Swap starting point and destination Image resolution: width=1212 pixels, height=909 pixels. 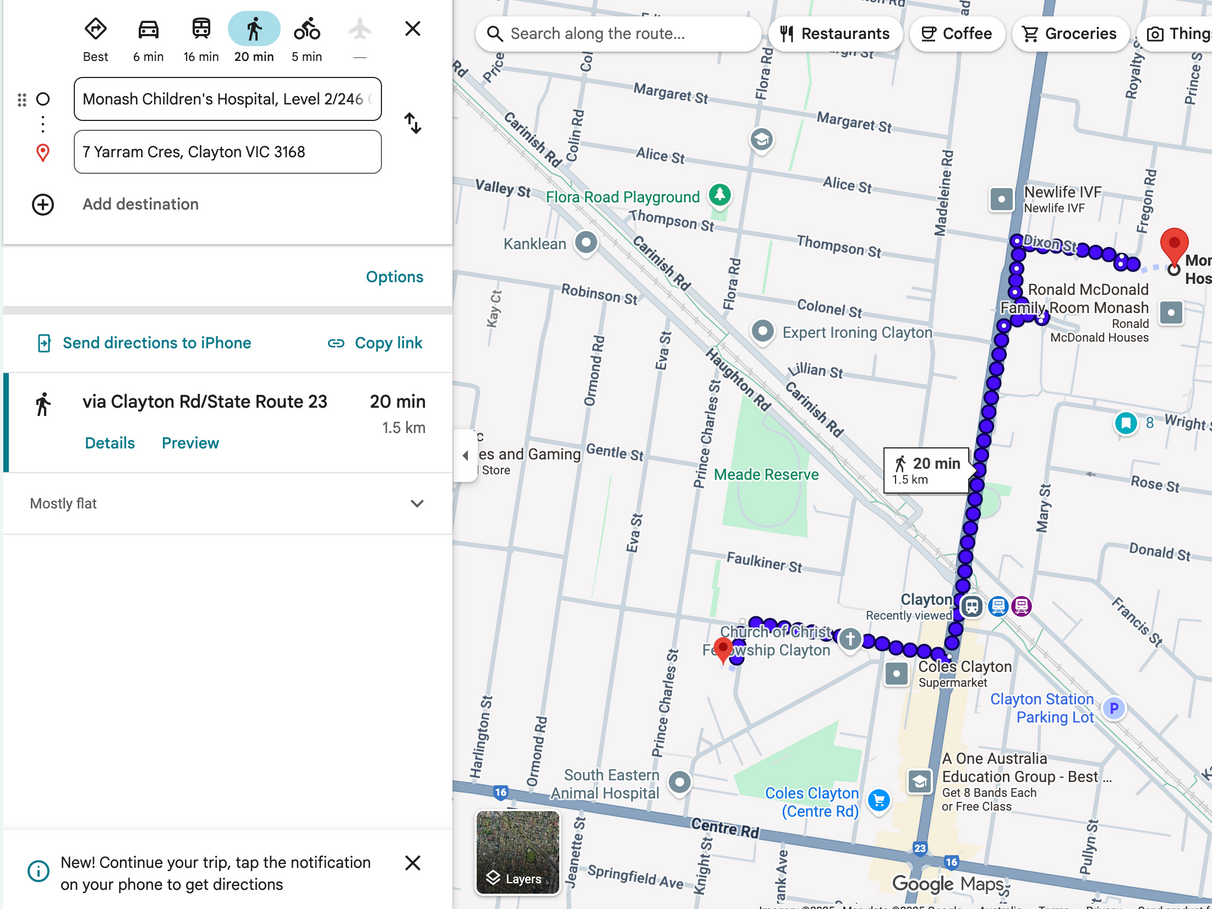(x=412, y=124)
